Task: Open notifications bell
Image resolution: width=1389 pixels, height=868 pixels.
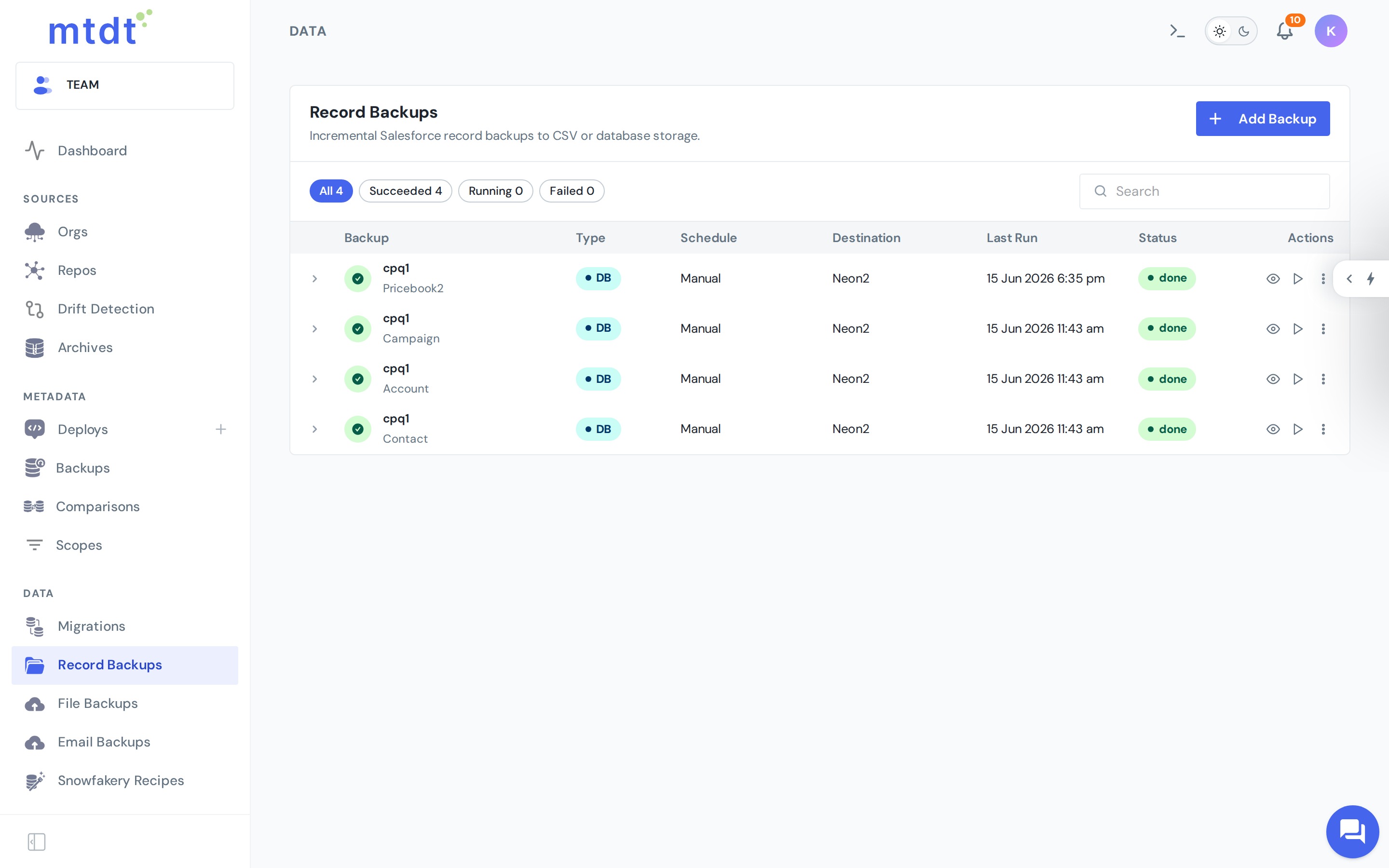Action: click(x=1284, y=31)
